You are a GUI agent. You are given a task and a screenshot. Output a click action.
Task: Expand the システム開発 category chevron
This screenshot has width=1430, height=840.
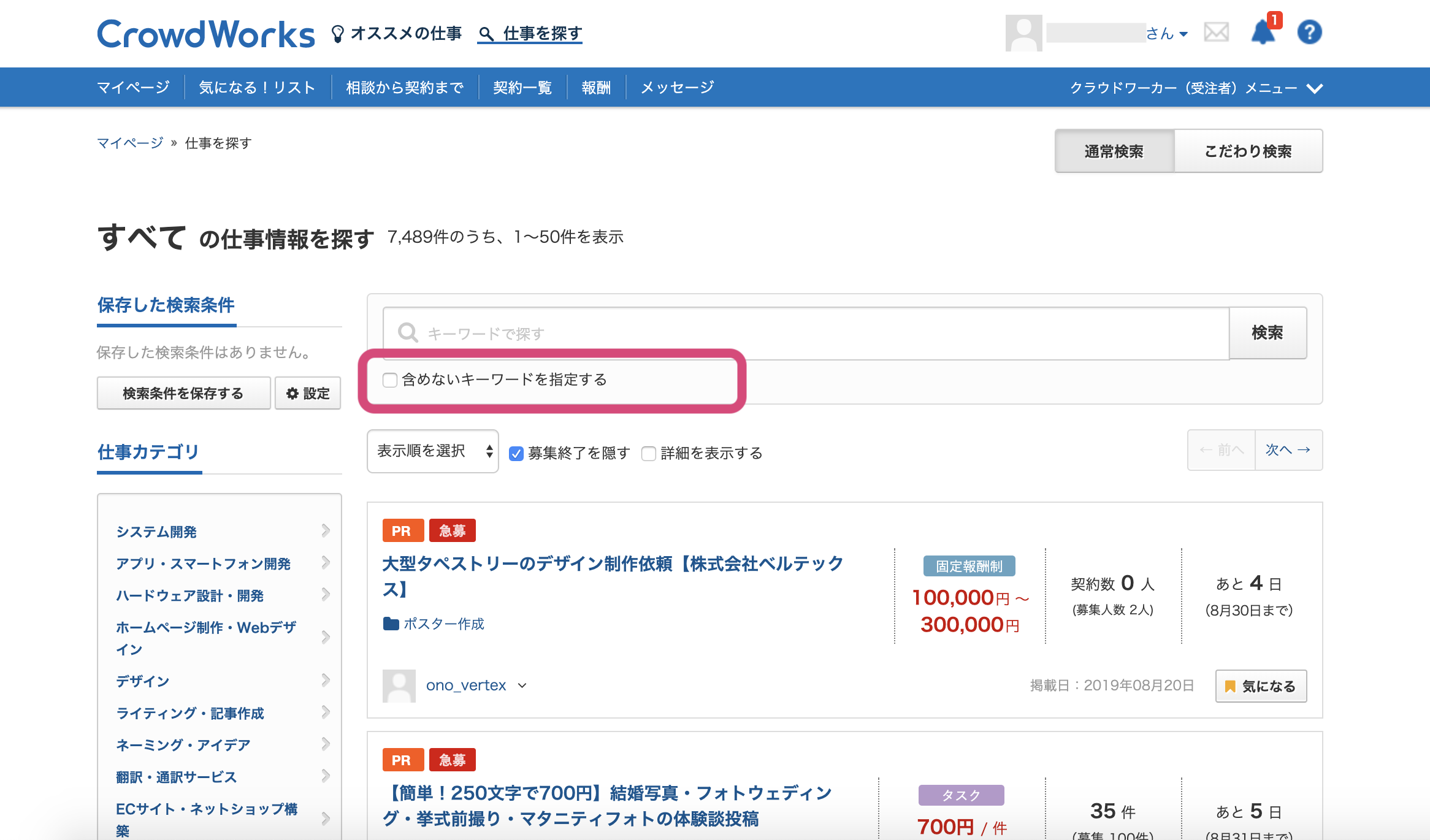pos(326,531)
